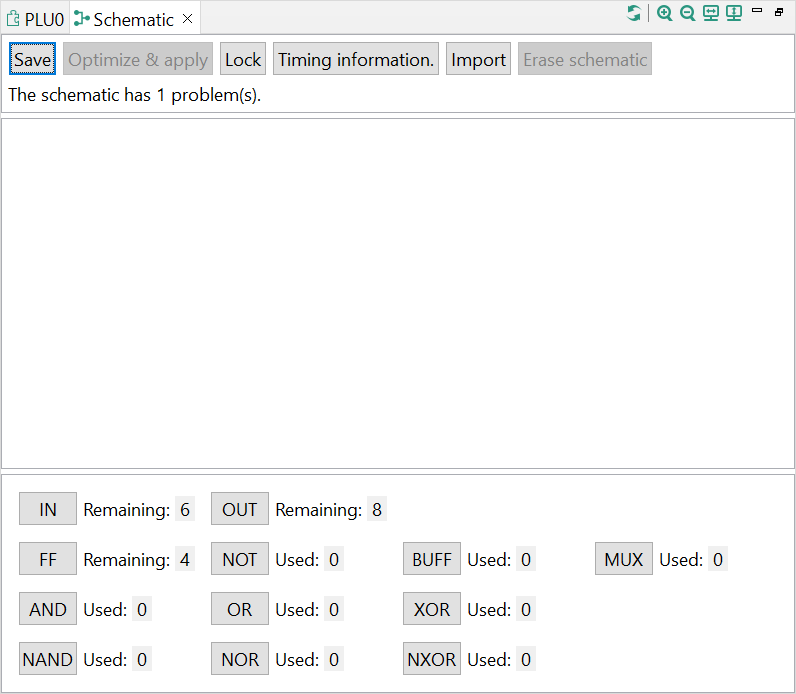The height and width of the screenshot is (694, 796).
Task: Add an NXOR gate
Action: 432,659
